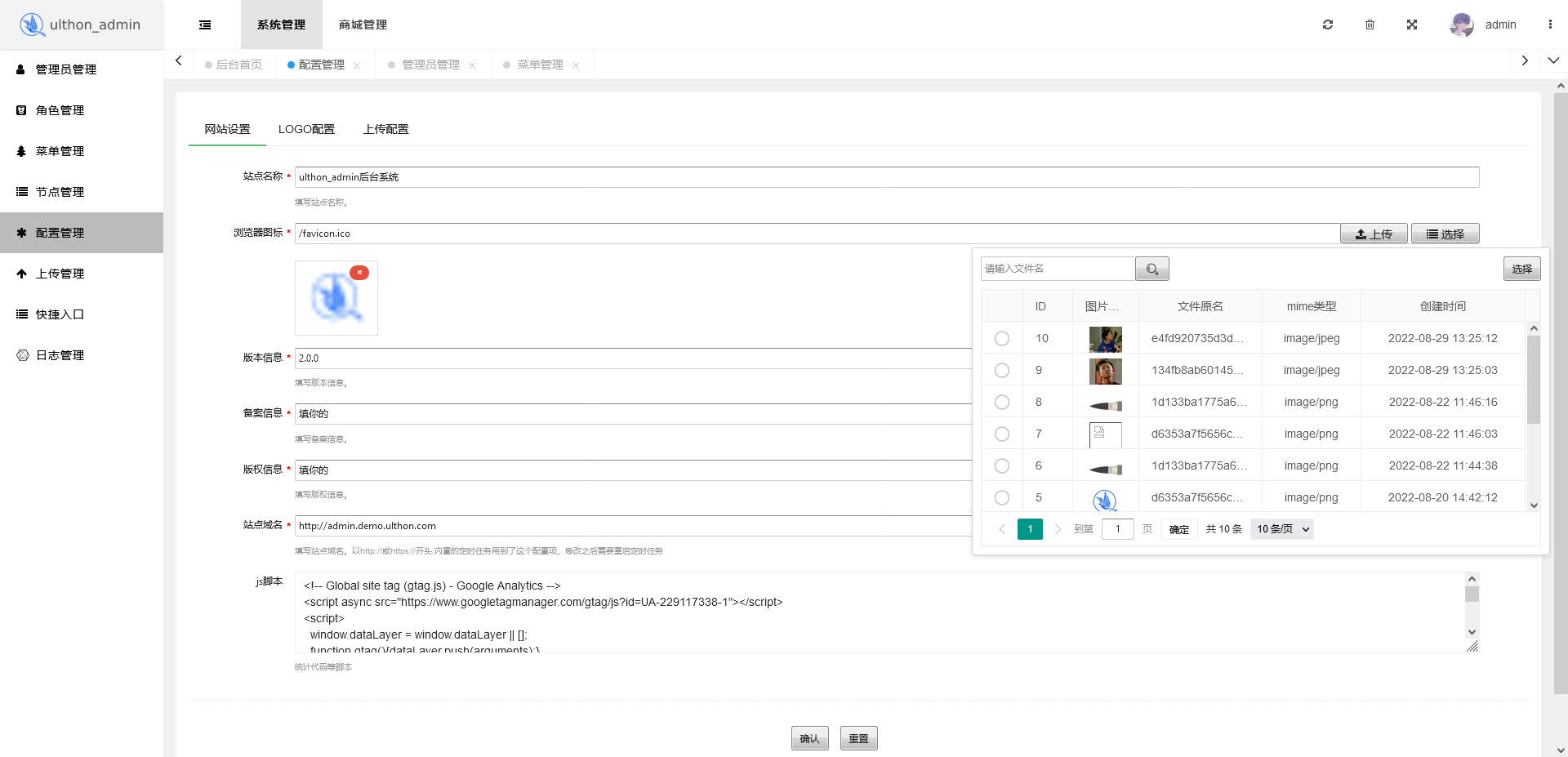Screen dimensions: 1568x757
Task: Open 角色管理 in the sidebar
Action: point(82,110)
